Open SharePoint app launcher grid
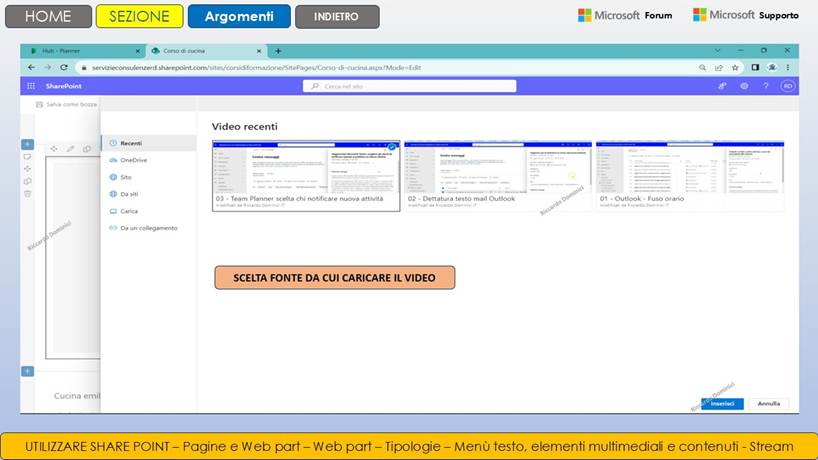The image size is (818, 460). pos(31,86)
